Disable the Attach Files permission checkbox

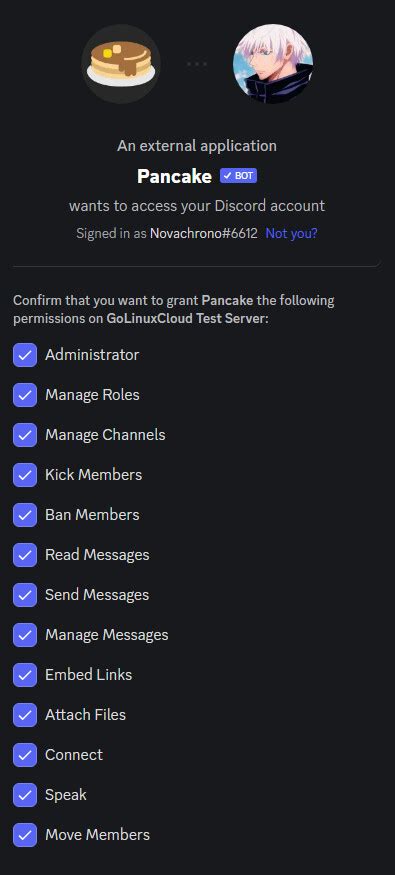pos(25,715)
